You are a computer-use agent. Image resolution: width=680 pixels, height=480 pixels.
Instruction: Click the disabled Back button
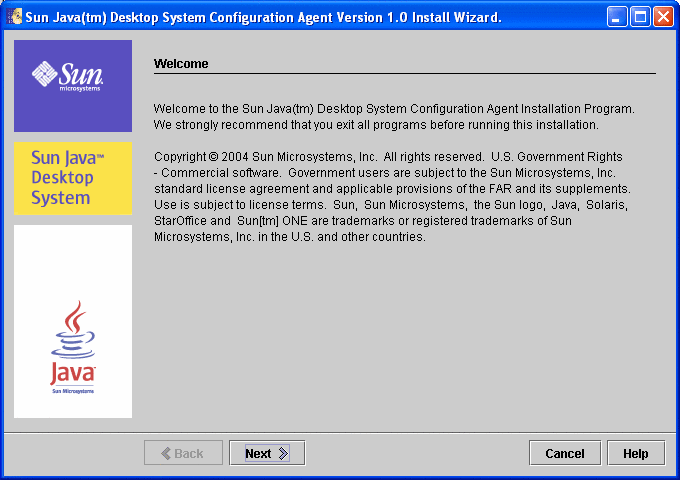pos(183,453)
